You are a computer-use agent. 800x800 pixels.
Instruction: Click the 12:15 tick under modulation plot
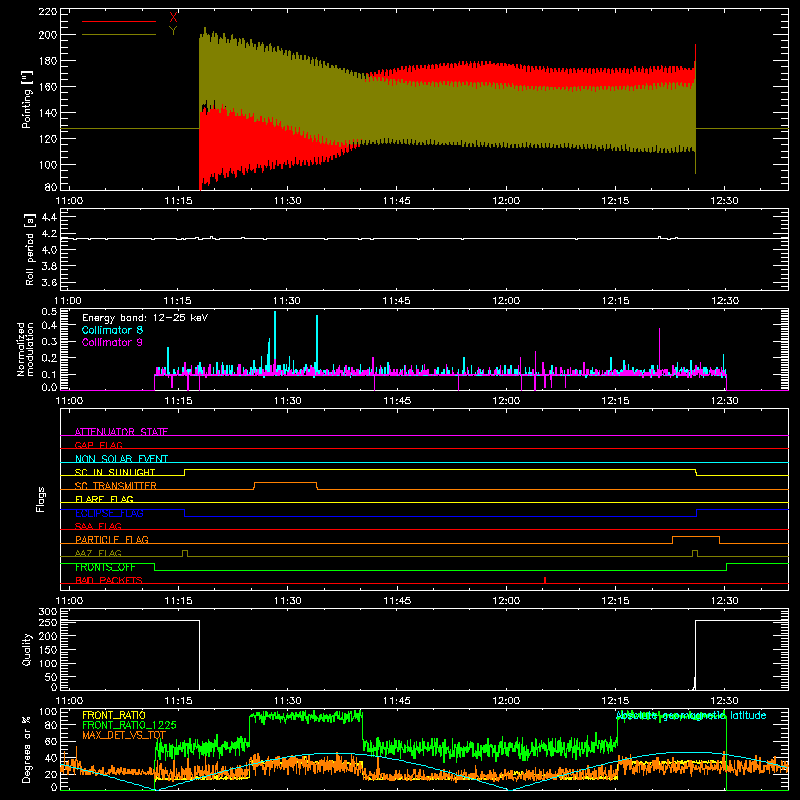pos(615,401)
